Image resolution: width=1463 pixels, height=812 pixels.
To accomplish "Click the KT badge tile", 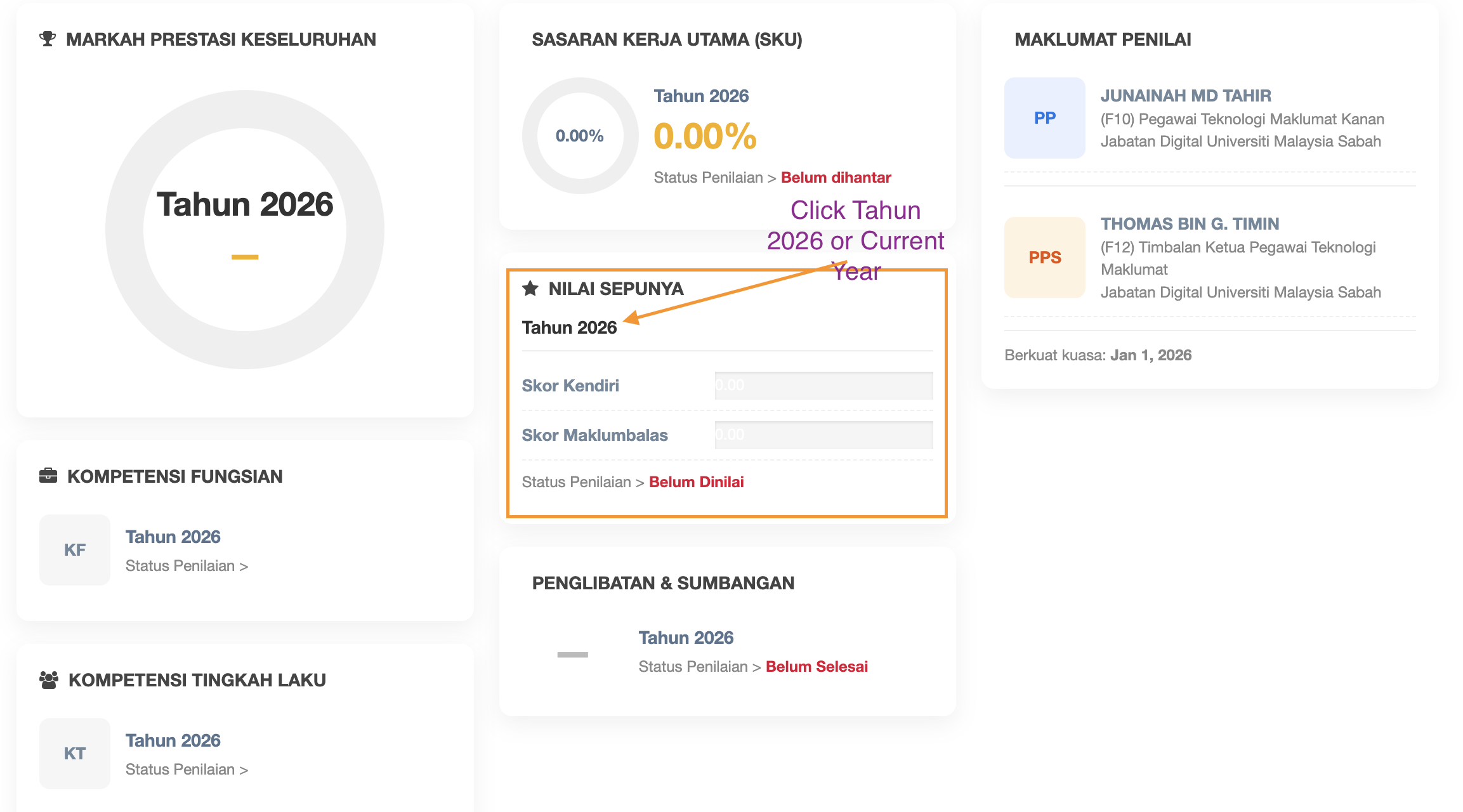I will (x=75, y=754).
